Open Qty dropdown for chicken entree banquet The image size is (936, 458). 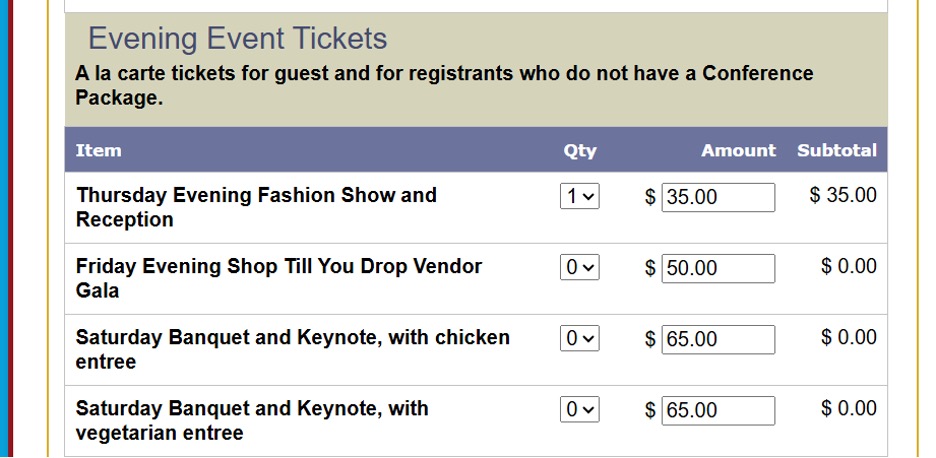[x=579, y=339]
